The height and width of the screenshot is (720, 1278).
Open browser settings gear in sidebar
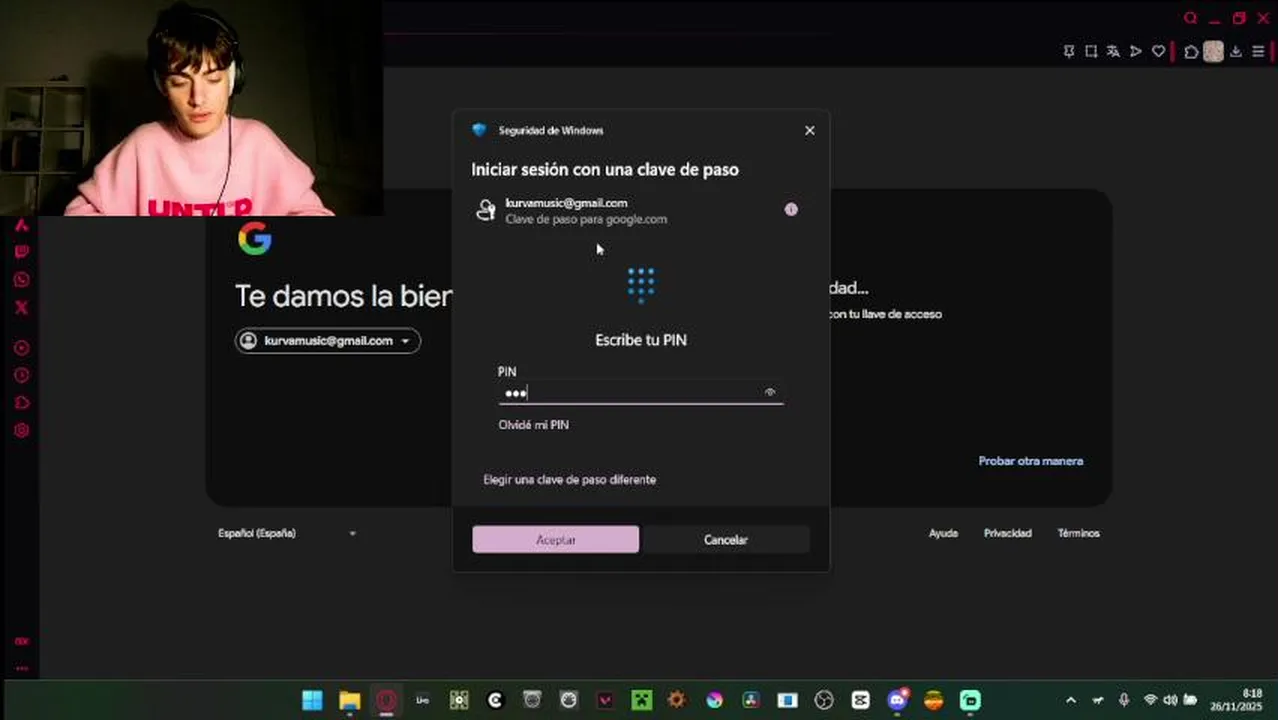[x=22, y=431]
